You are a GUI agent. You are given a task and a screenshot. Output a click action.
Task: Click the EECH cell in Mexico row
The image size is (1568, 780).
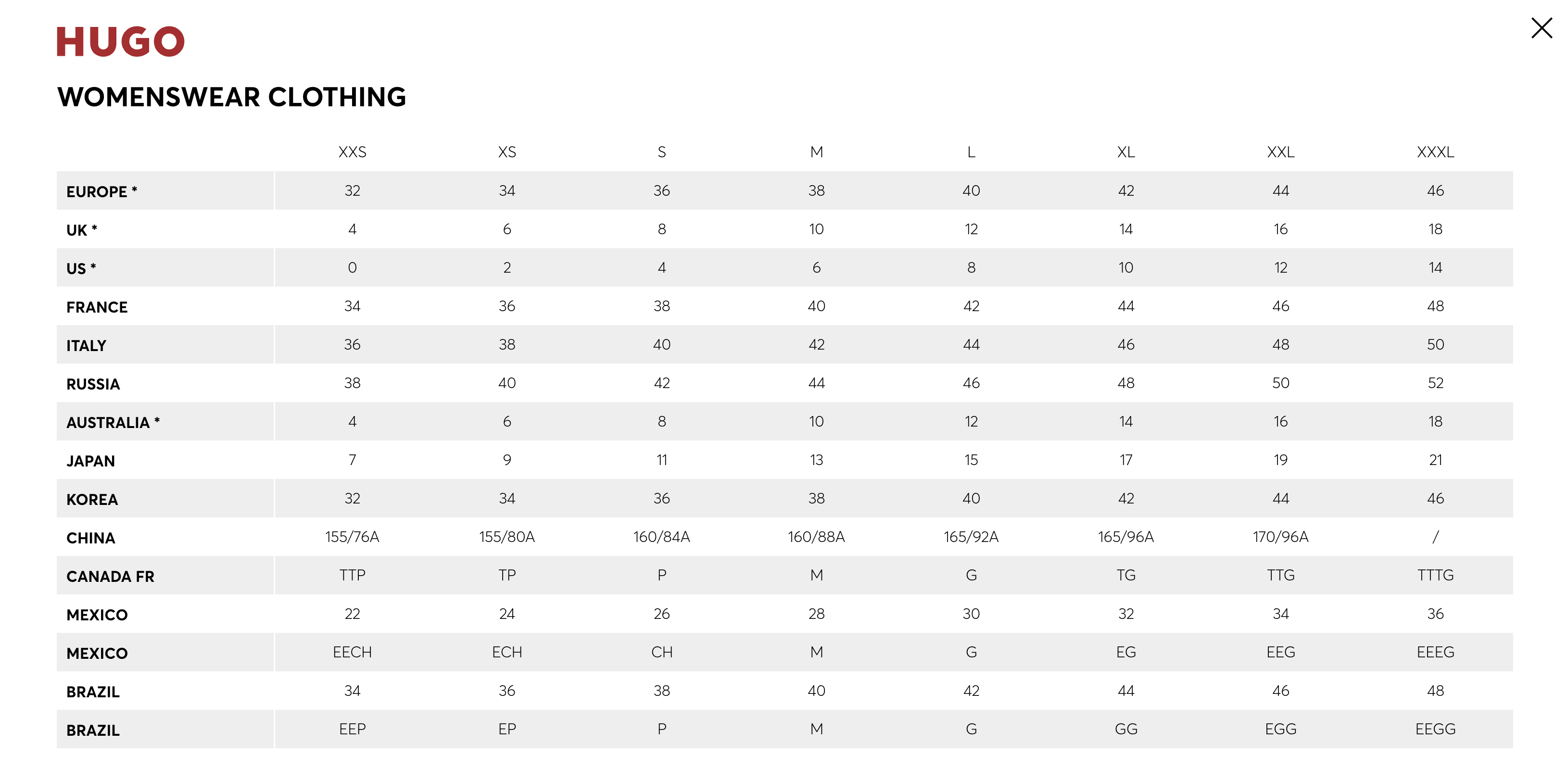(x=352, y=652)
